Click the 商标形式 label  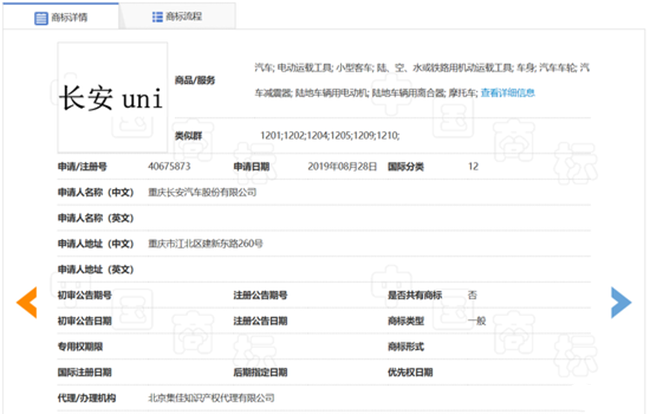coord(405,346)
